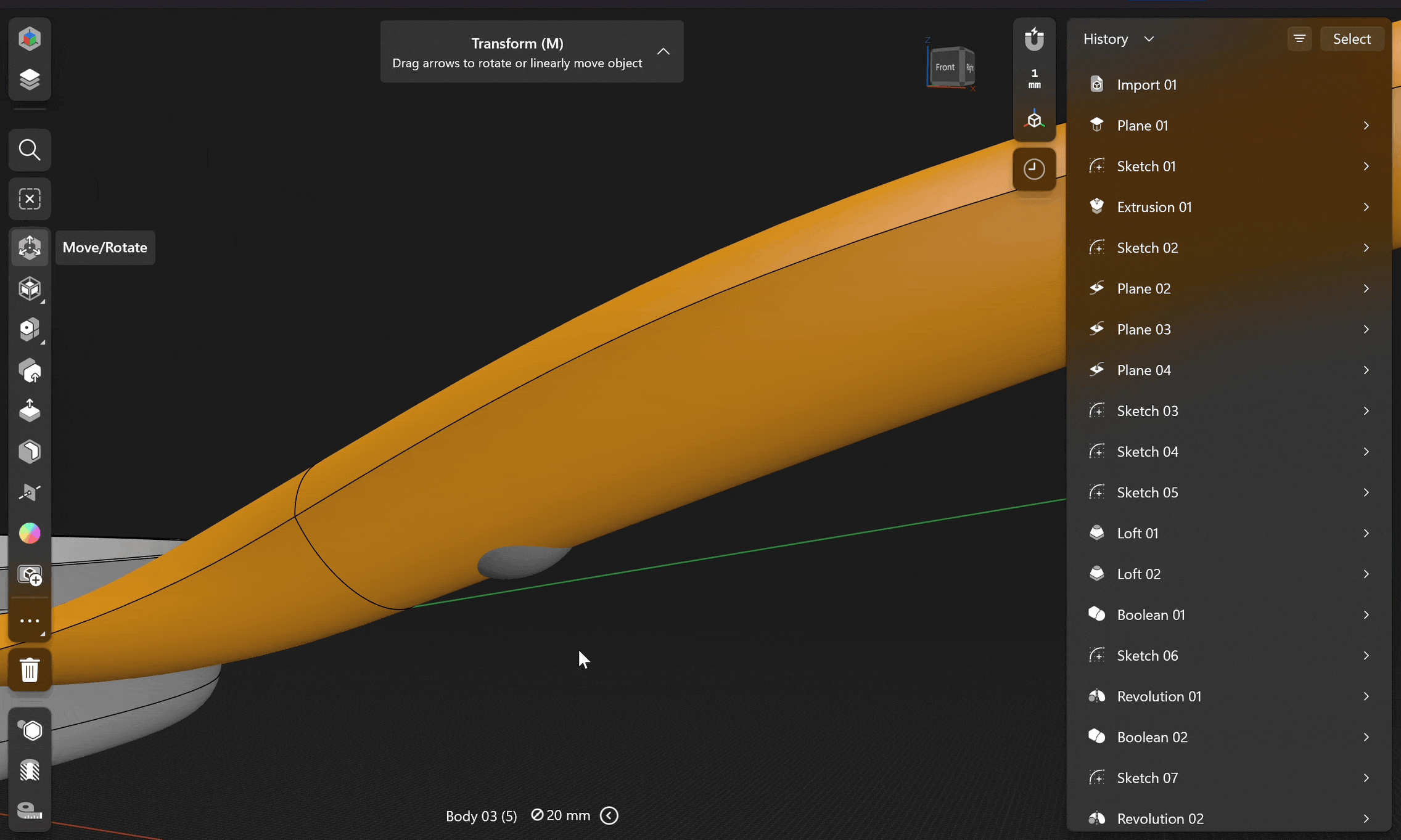
Task: Toggle the axis view cube icon
Action: (x=1034, y=120)
